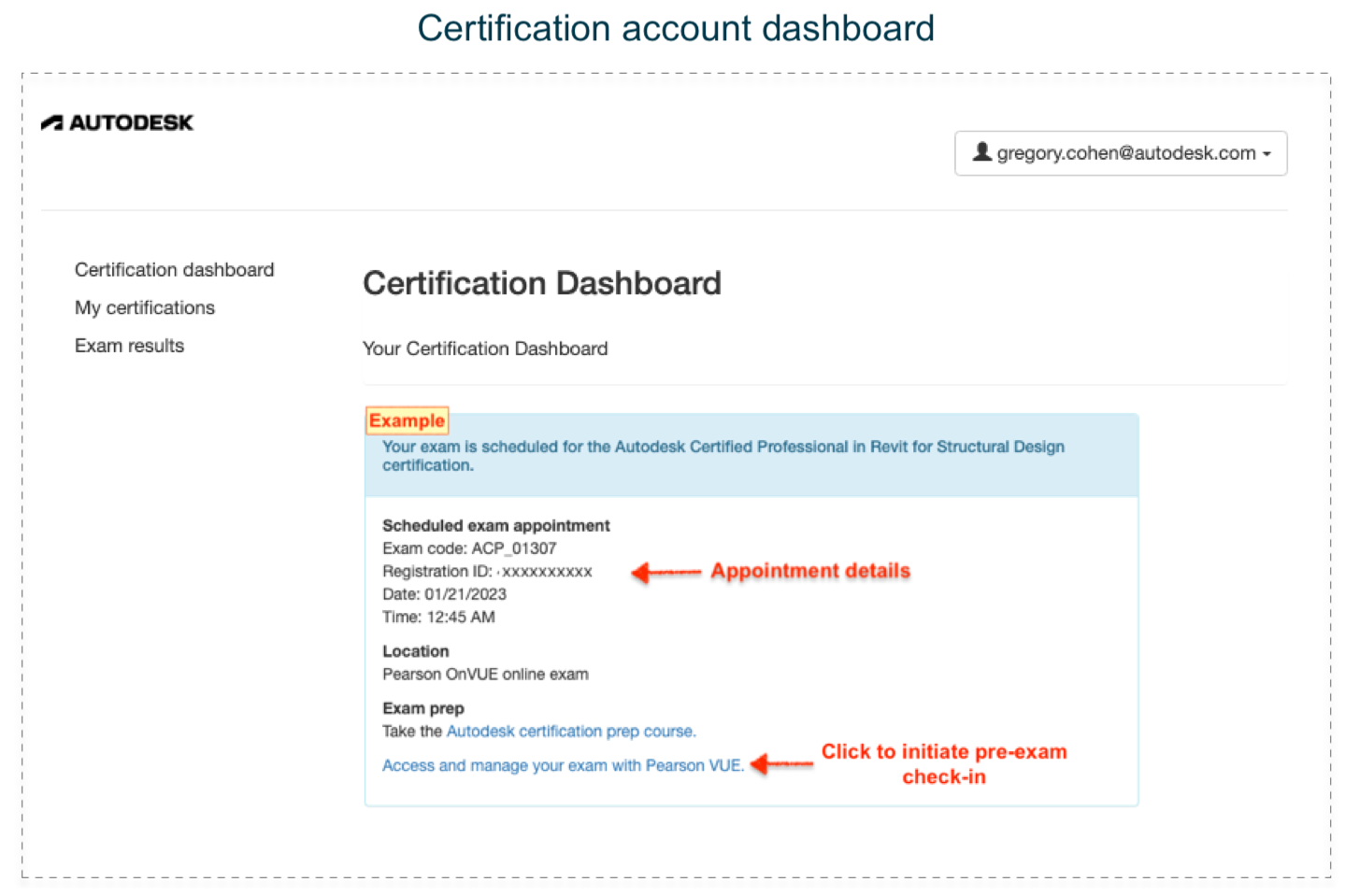Select Exam results in the sidebar
Viewport: 1345px width, 896px height.
[129, 346]
